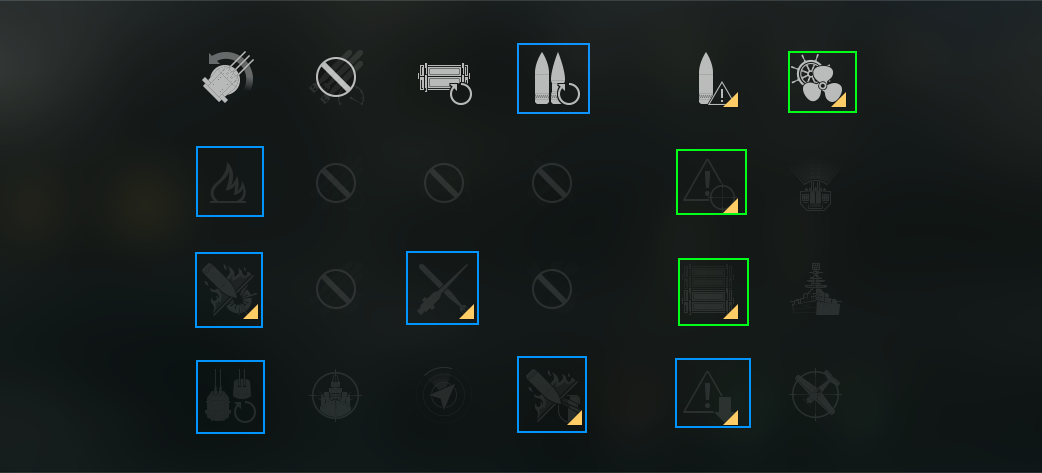This screenshot has height=473, width=1042.
Task: Click the dim prohibited skill next to the flame
Action: click(336, 183)
